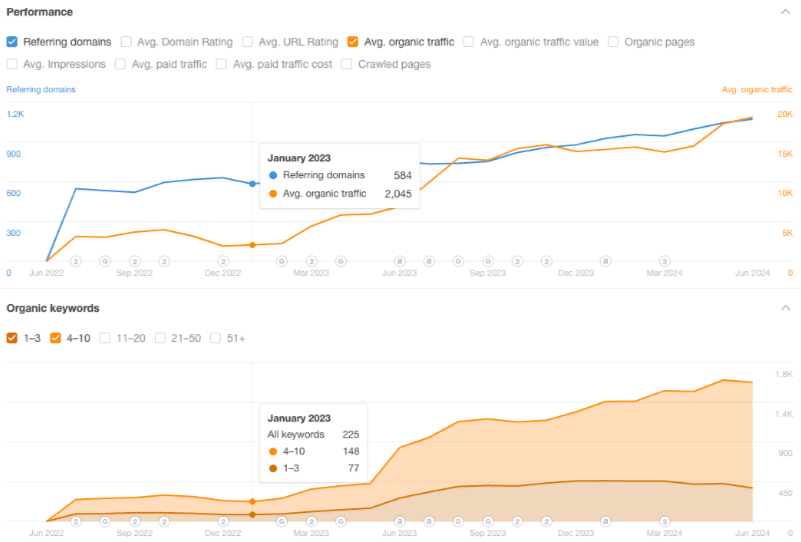
Task: Collapse the Organic keywords section chevron
Action: [x=784, y=308]
